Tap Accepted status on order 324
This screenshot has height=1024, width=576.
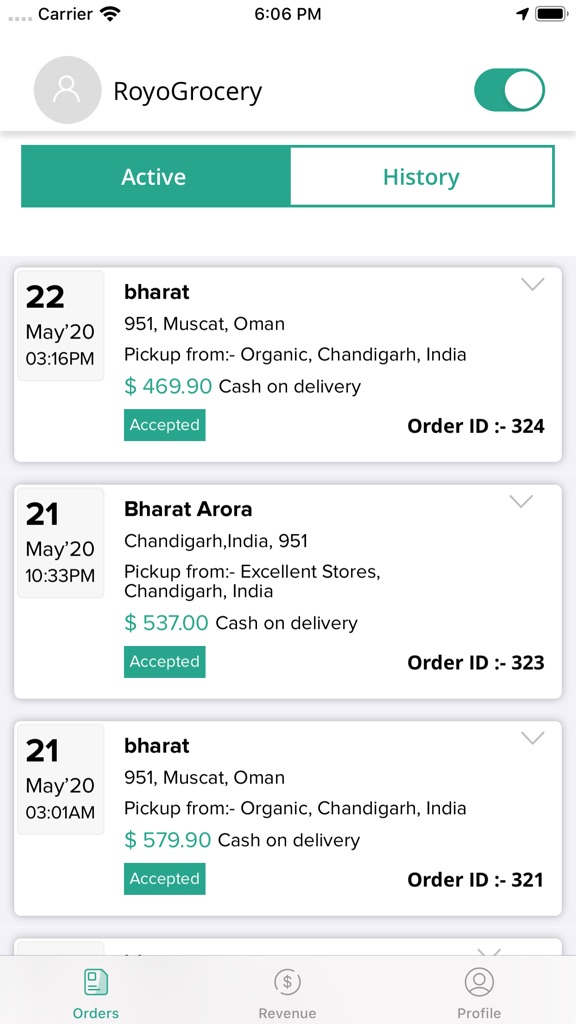click(165, 425)
